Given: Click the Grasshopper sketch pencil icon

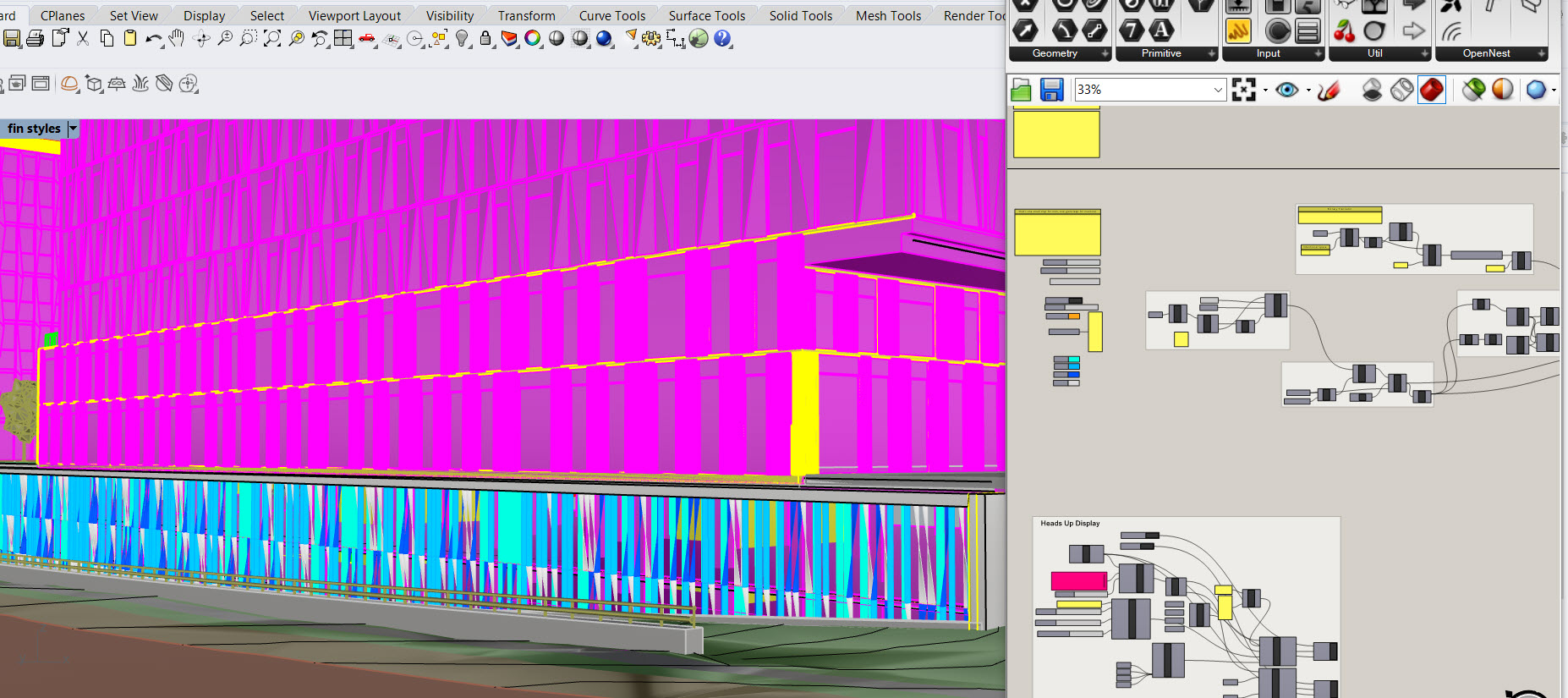Looking at the screenshot, I should [1329, 90].
